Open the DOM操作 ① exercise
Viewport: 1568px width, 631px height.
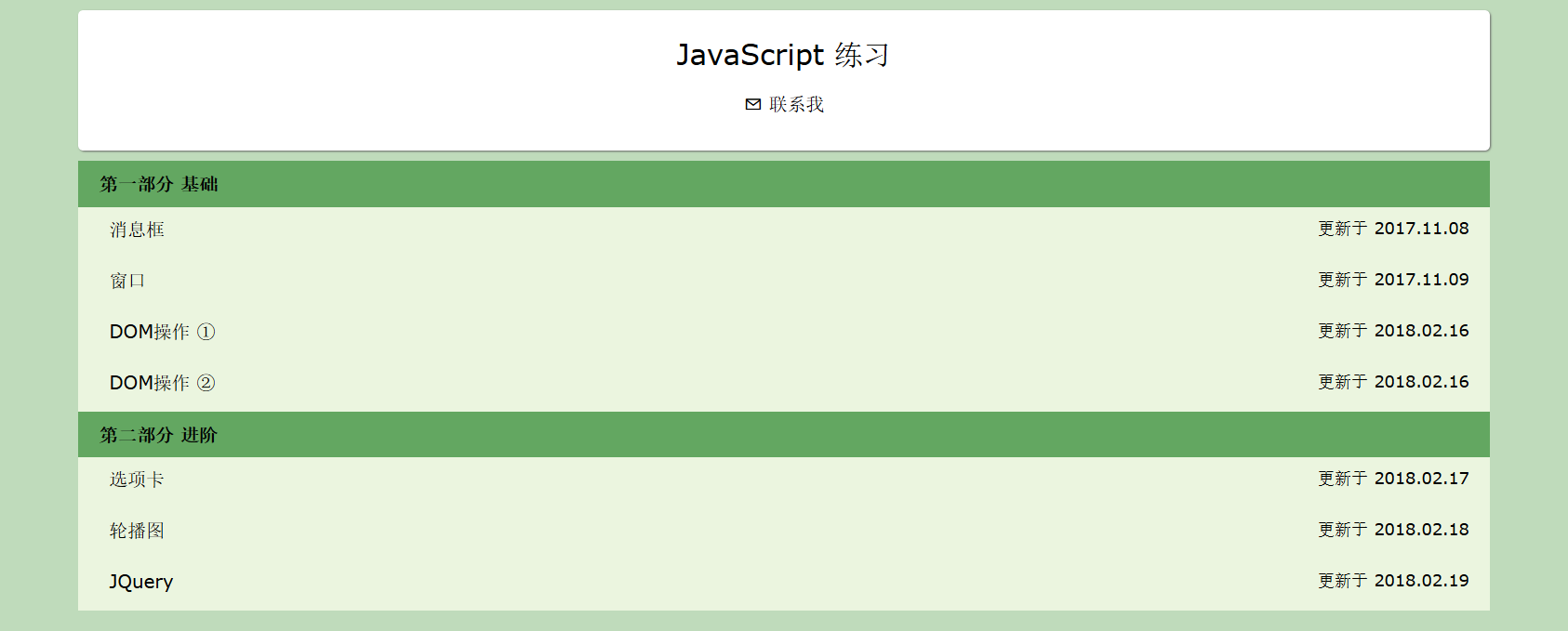[162, 331]
